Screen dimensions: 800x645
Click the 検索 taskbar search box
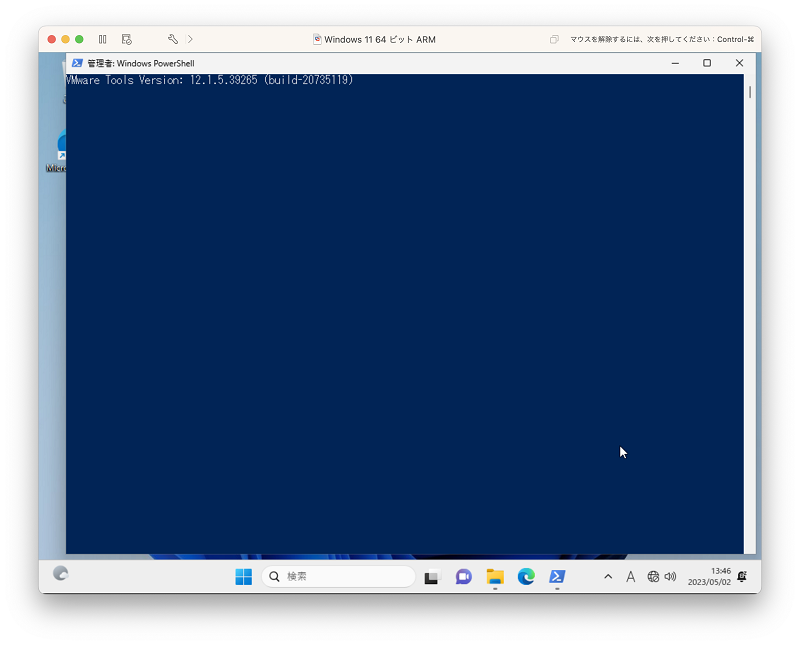(x=338, y=577)
